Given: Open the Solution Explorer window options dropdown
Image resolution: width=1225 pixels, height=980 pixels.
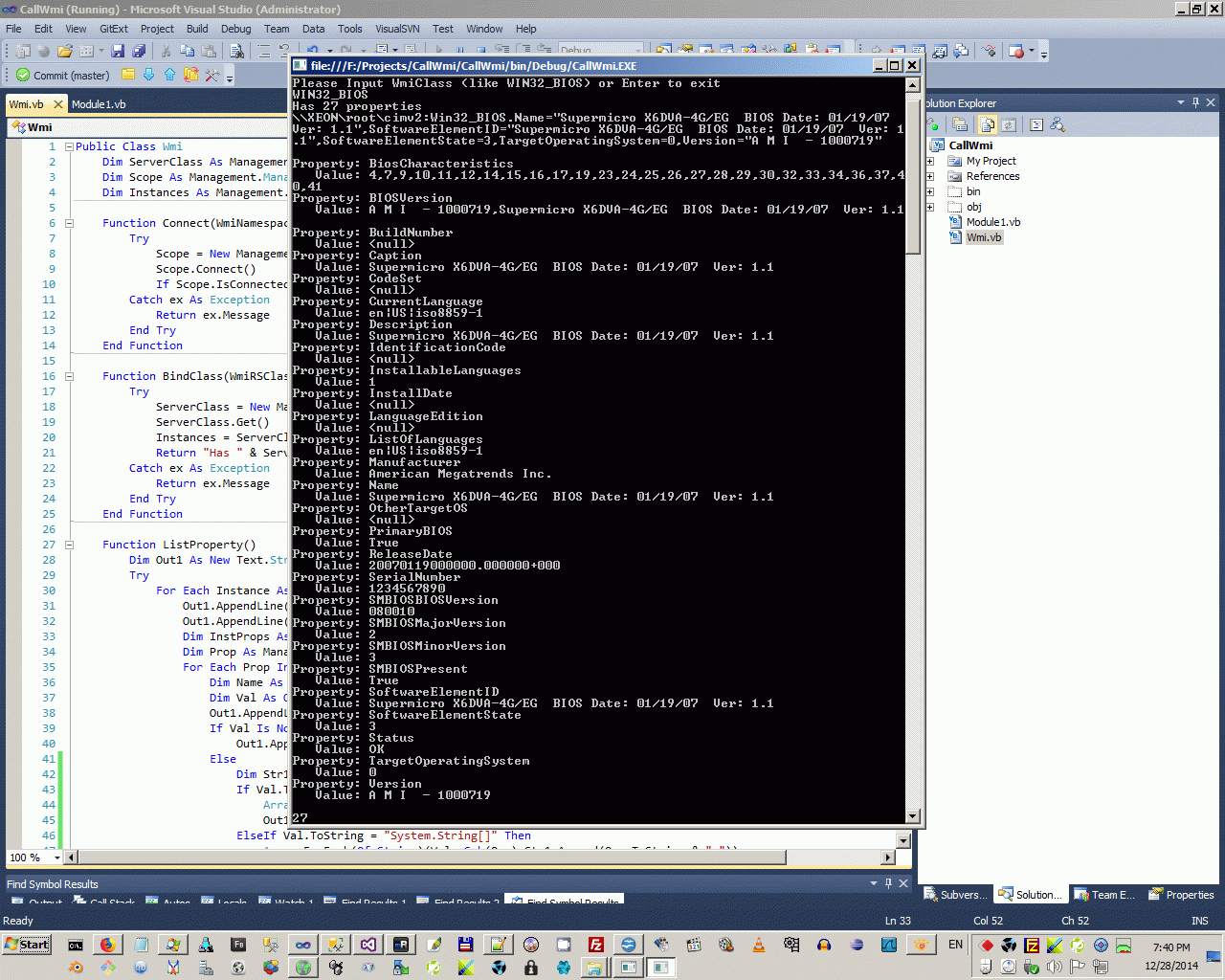Looking at the screenshot, I should (1181, 102).
